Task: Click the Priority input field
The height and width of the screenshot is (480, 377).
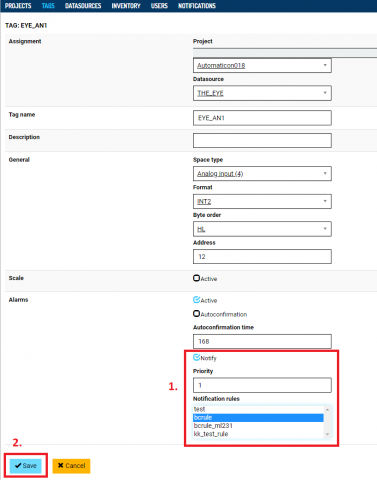Action: (262, 385)
